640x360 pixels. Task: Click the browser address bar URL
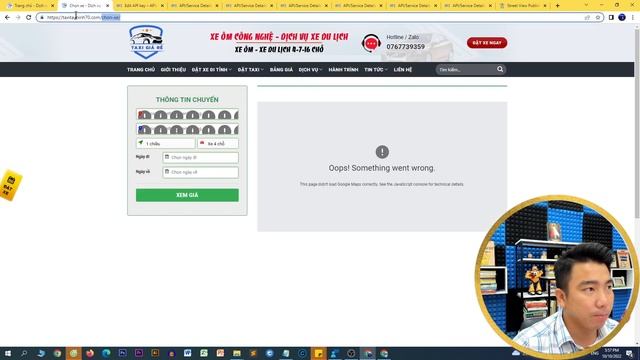(83, 18)
